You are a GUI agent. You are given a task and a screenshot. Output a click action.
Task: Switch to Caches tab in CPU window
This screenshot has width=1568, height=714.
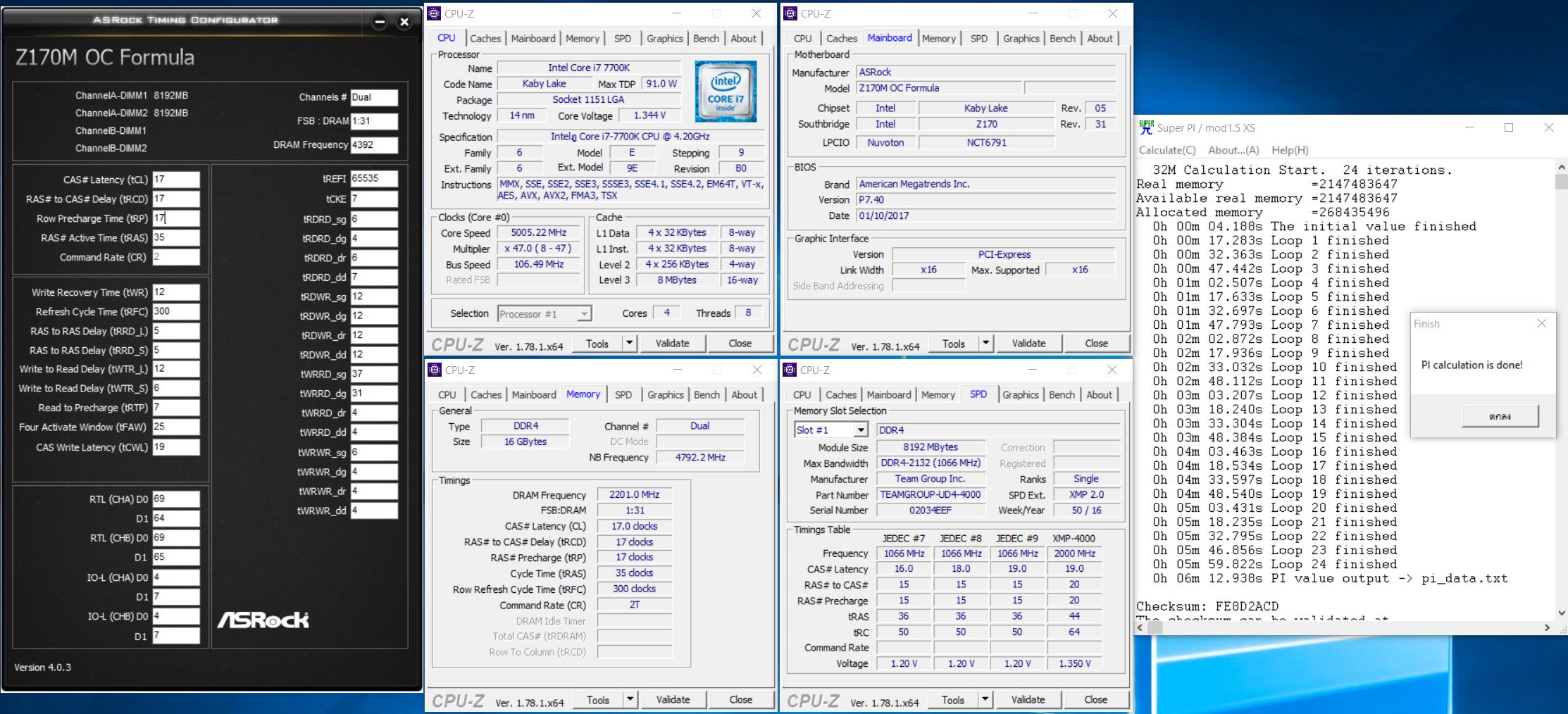[485, 39]
